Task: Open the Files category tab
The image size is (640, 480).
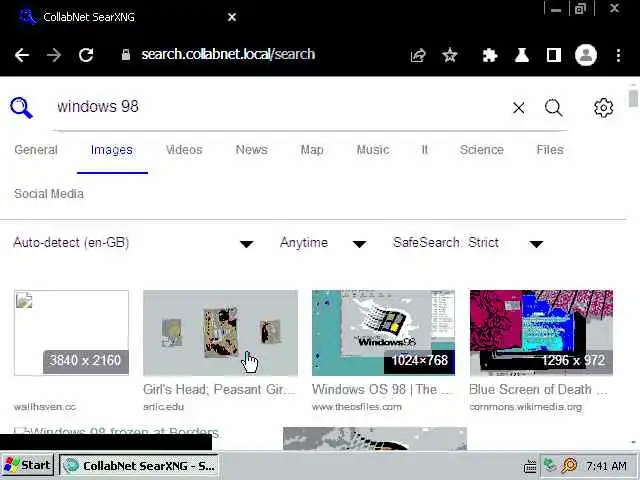Action: click(x=550, y=150)
